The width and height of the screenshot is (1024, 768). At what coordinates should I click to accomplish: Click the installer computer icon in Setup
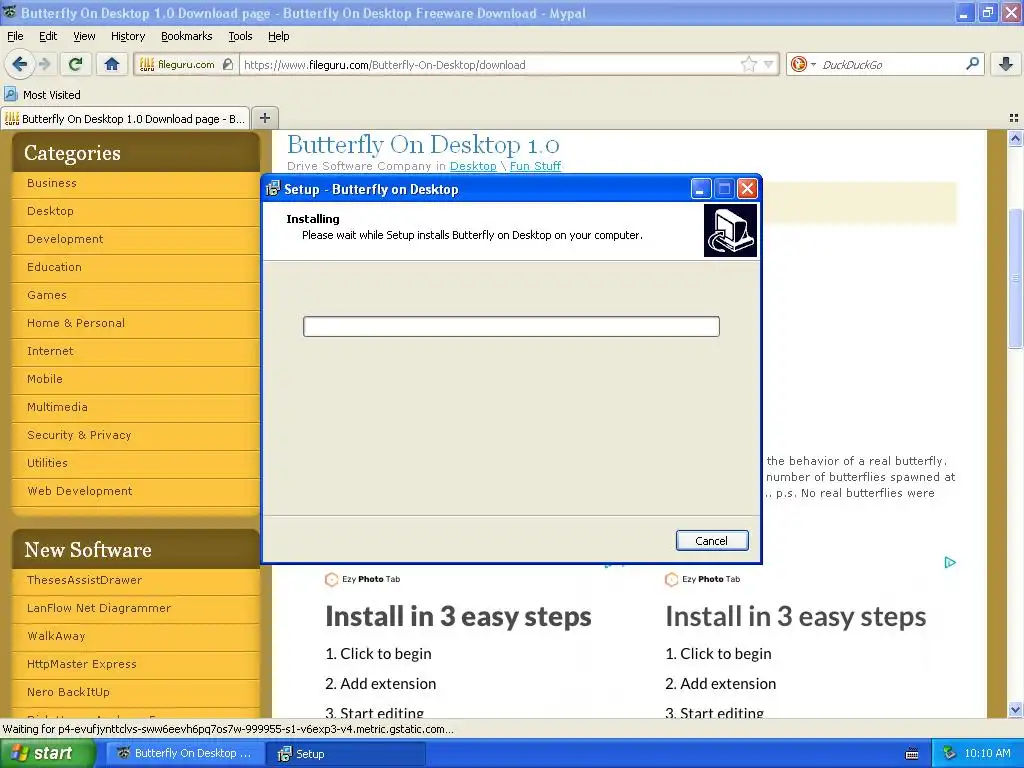click(x=730, y=231)
